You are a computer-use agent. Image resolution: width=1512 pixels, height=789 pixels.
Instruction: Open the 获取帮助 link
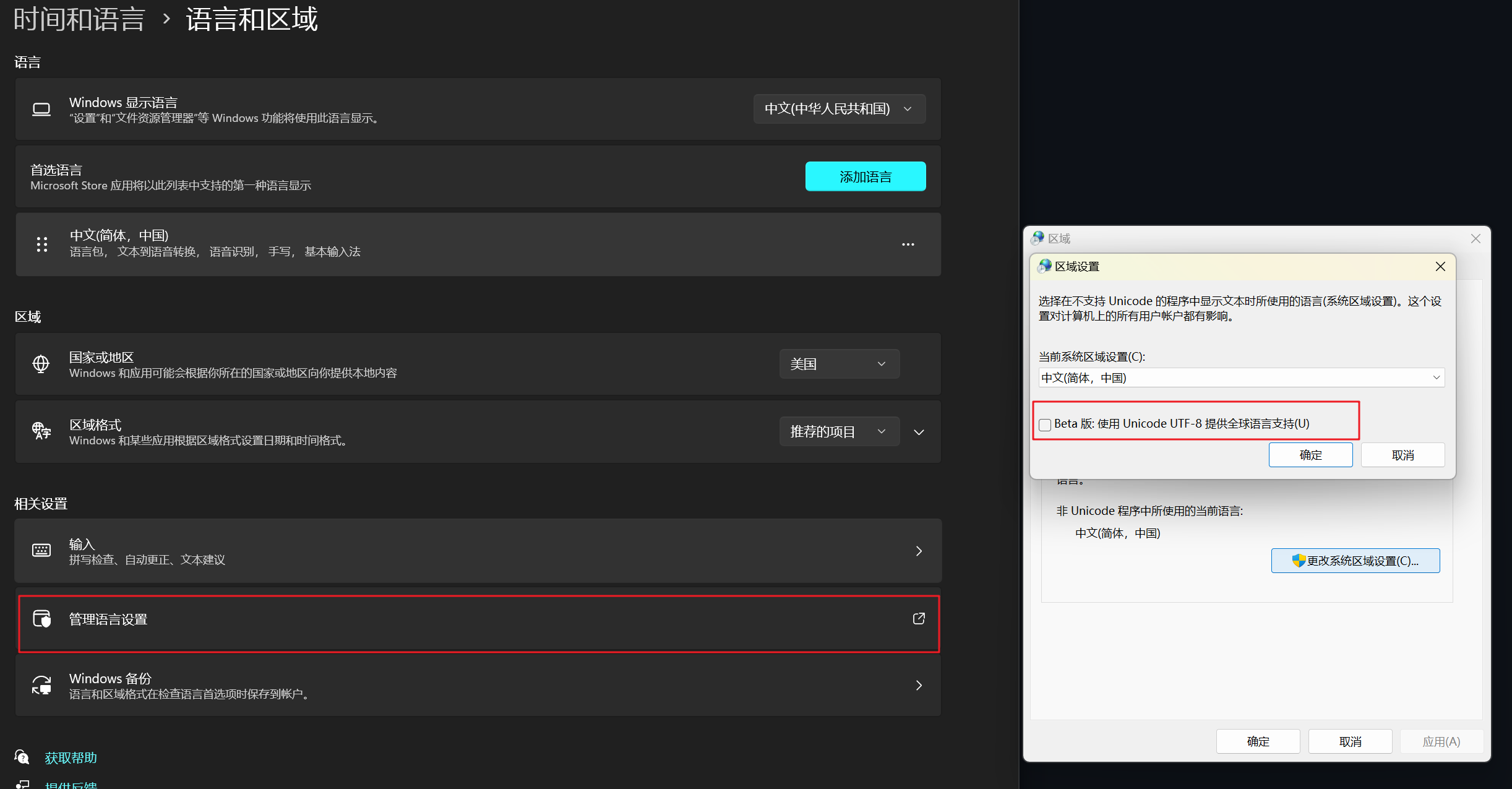[x=71, y=757]
